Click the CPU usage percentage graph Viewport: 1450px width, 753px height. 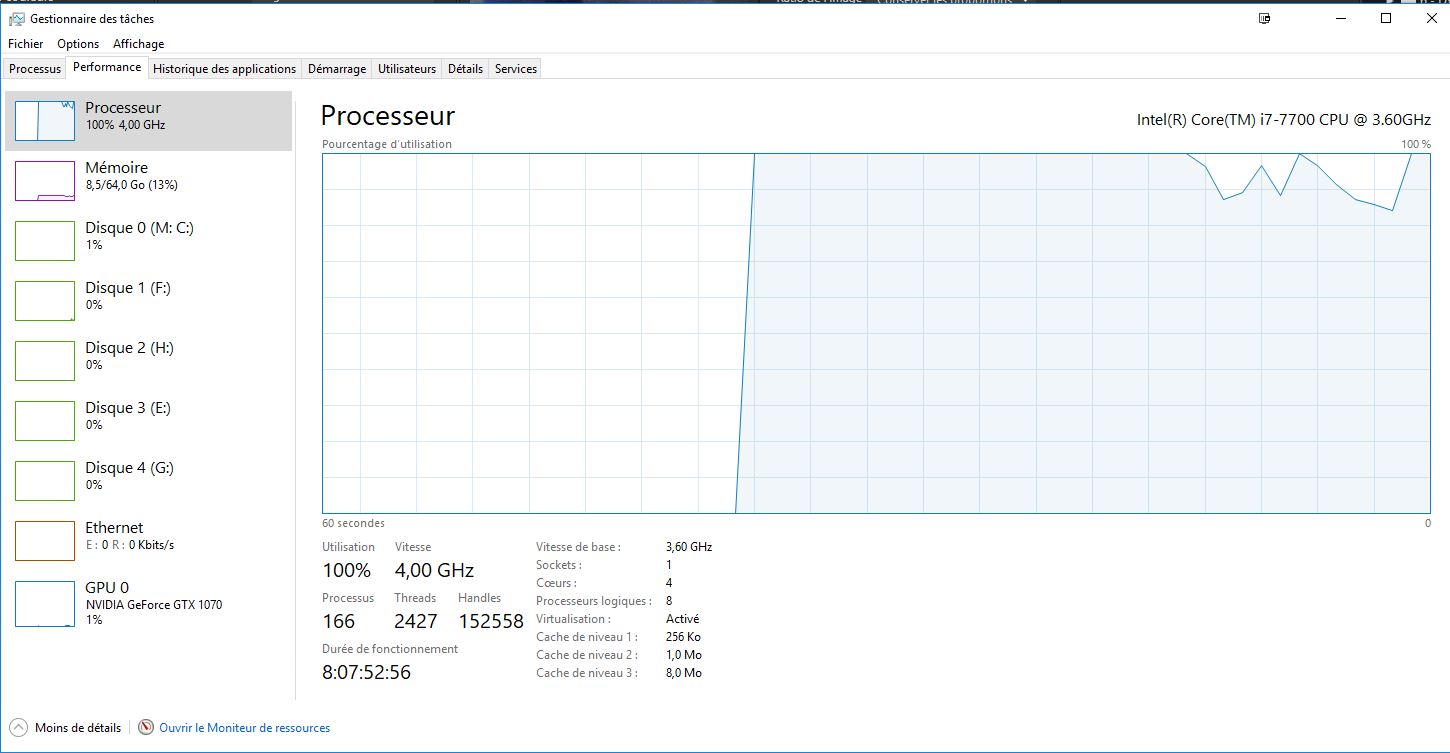click(x=876, y=333)
